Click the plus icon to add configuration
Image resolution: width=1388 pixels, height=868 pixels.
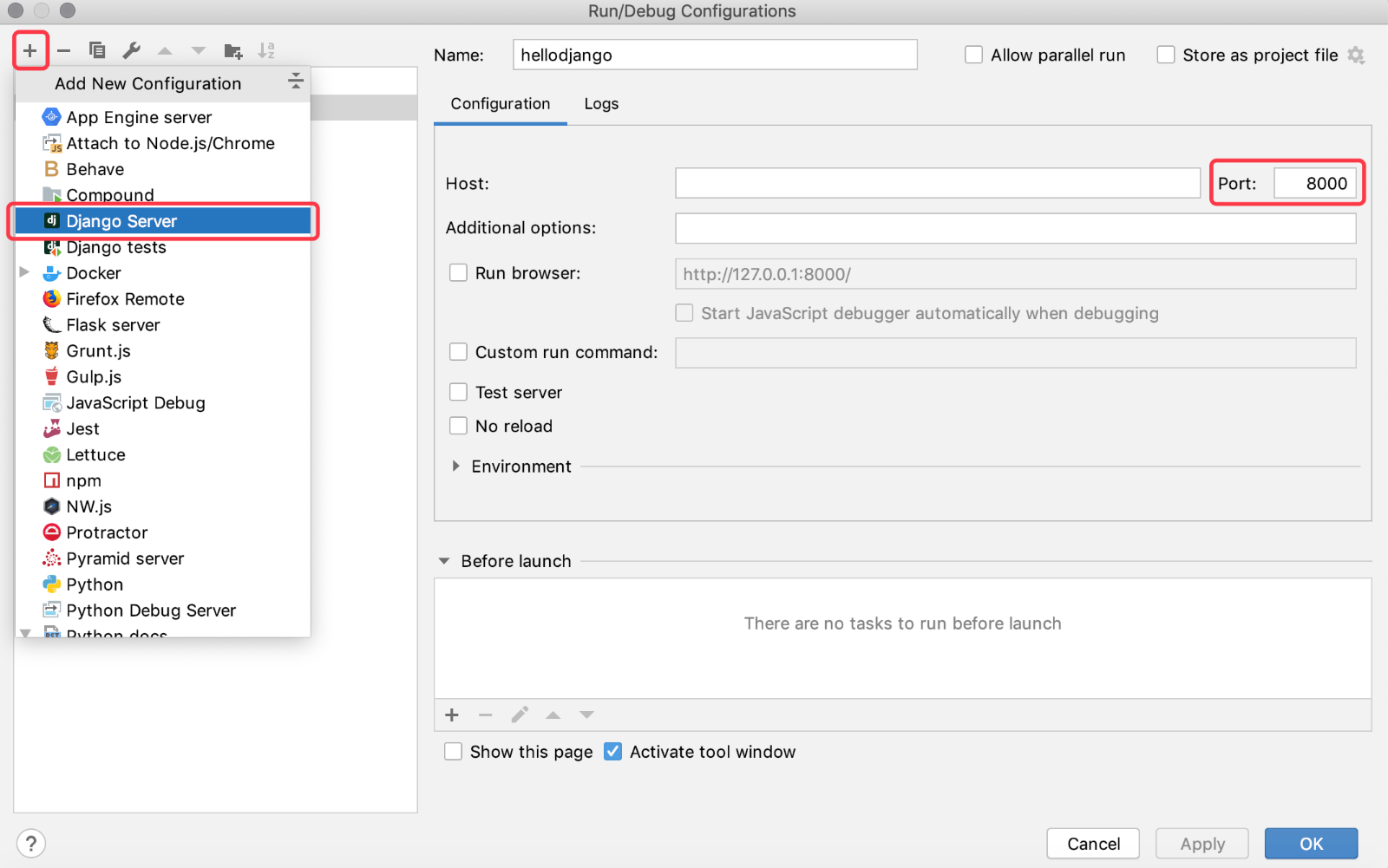pos(29,51)
